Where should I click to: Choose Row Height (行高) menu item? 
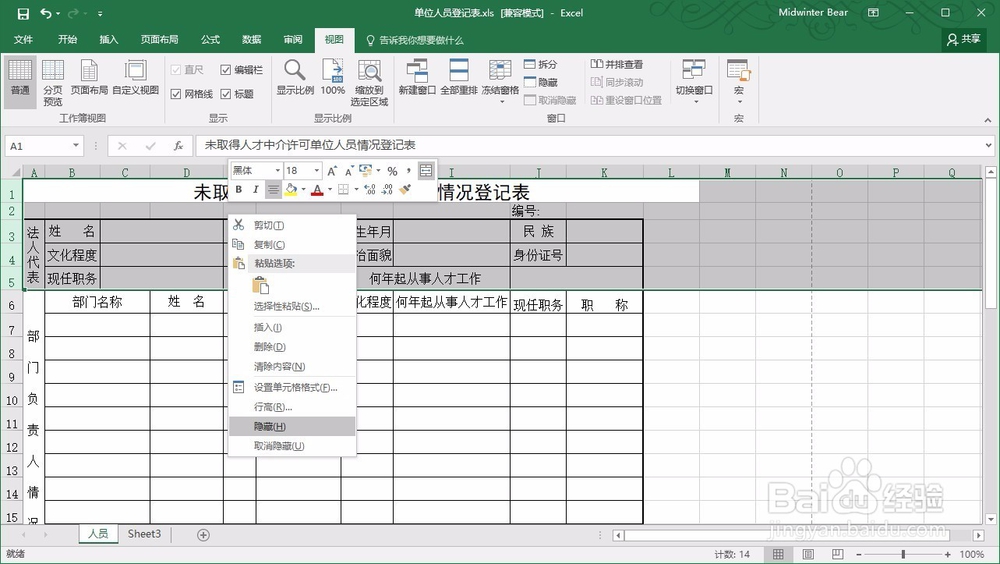(292, 406)
